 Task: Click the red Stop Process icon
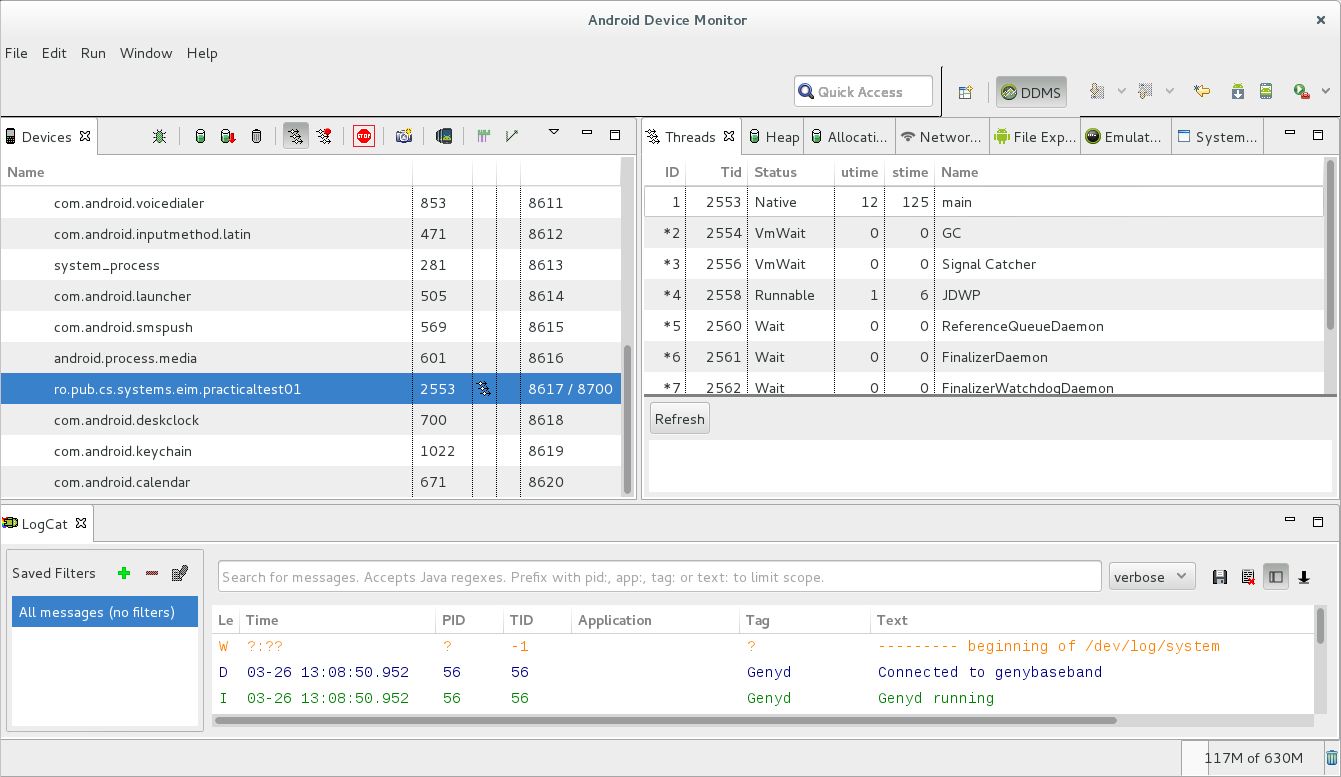(364, 136)
